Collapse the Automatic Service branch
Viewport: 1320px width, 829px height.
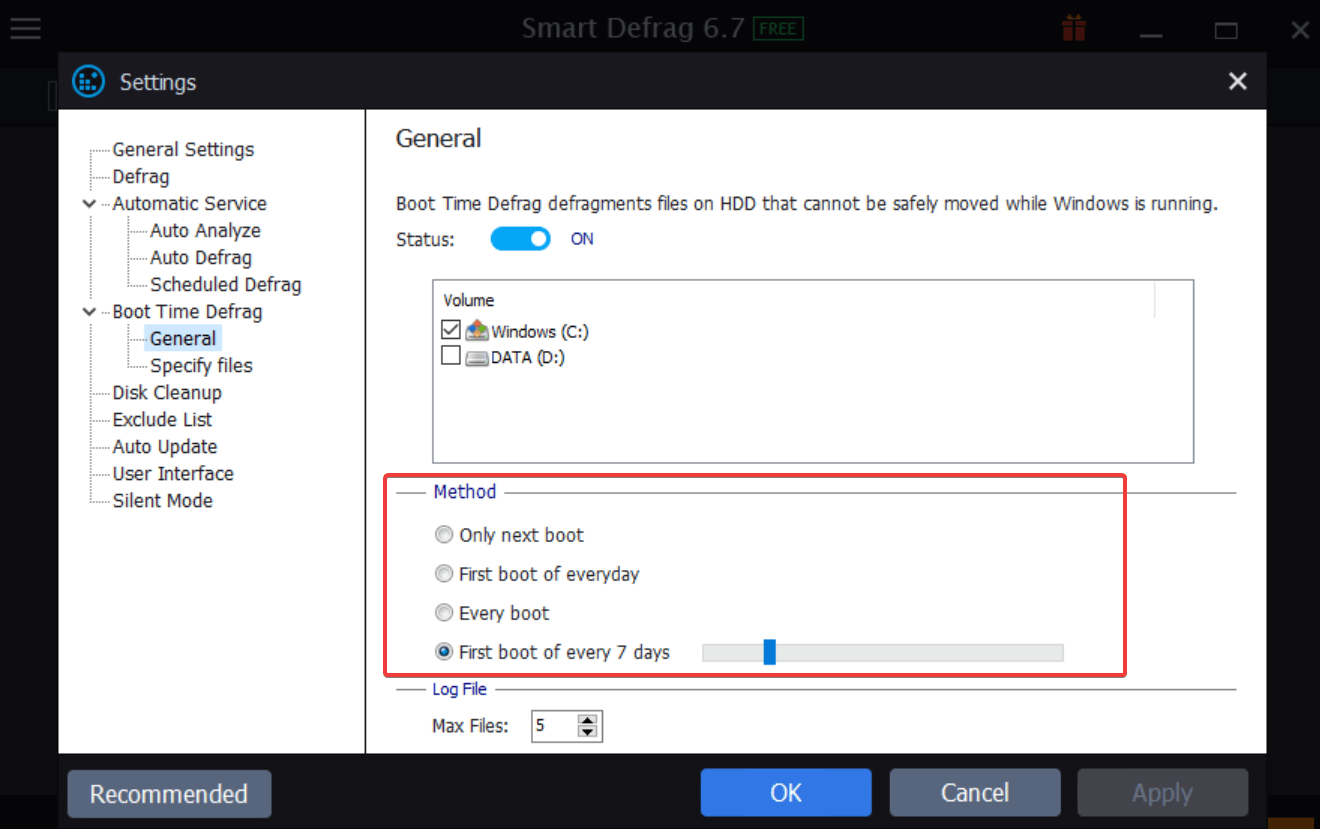click(88, 203)
